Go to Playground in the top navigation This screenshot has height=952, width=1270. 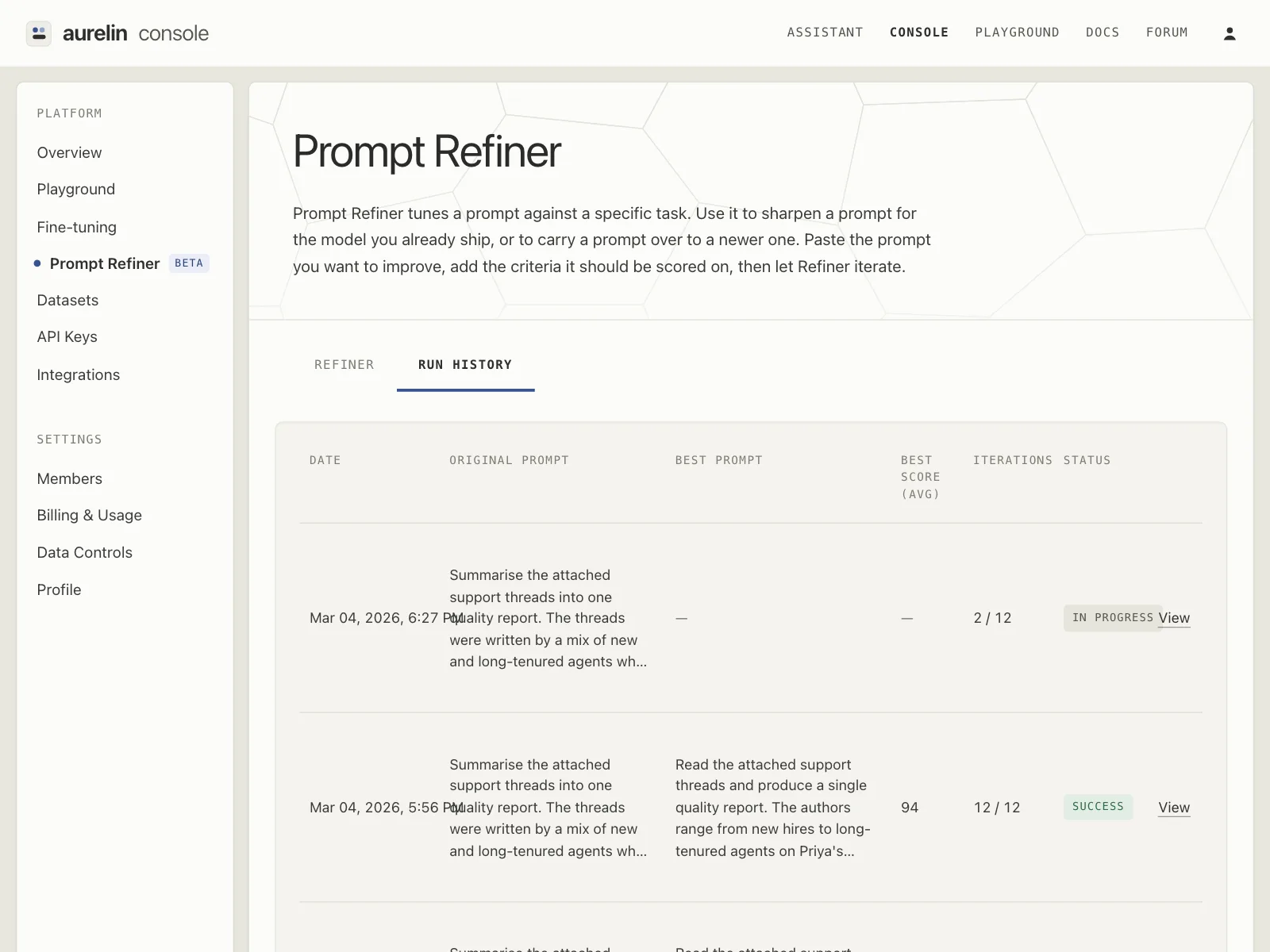coord(1017,33)
